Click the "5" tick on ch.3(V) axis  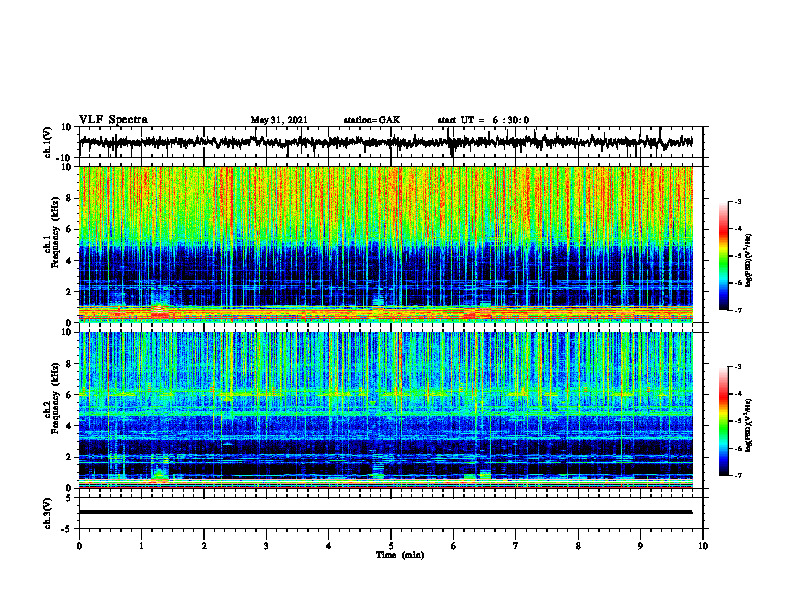[x=69, y=498]
